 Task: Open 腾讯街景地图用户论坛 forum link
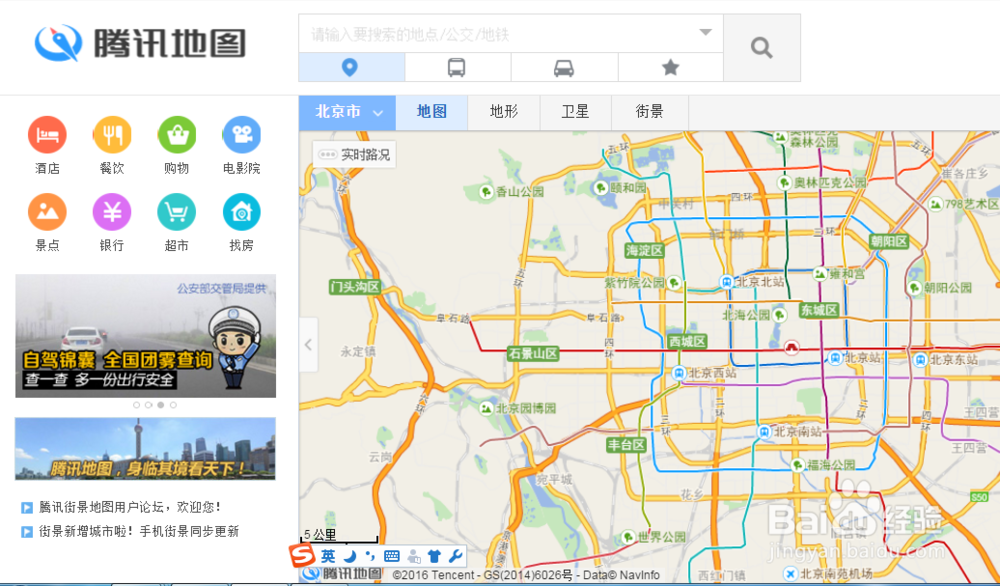pyautogui.click(x=129, y=508)
